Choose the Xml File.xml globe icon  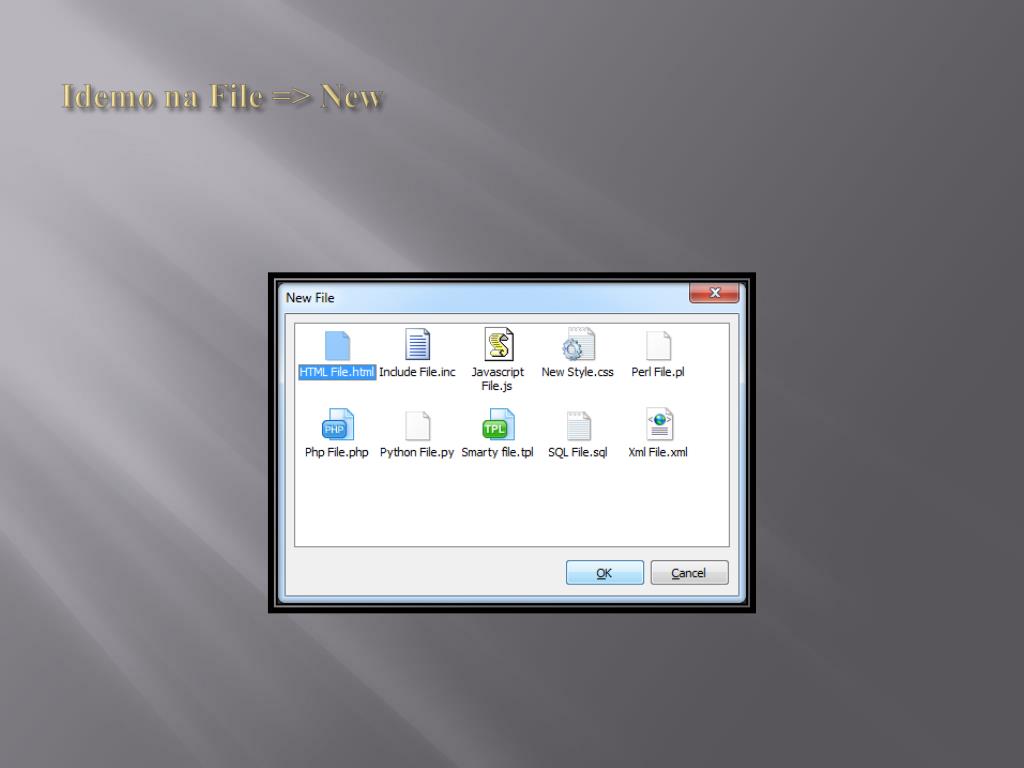point(660,424)
